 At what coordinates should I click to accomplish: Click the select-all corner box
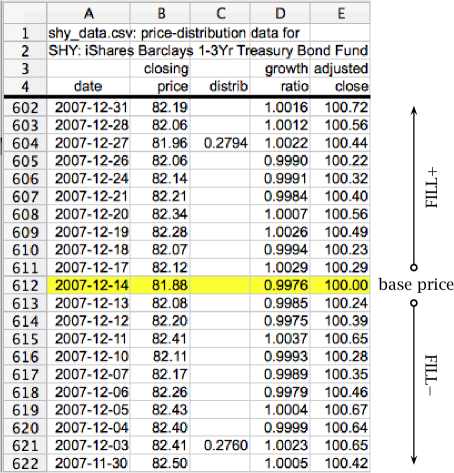(25, 13)
